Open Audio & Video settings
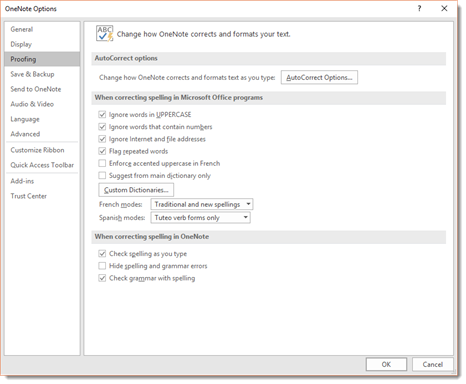Viewport: 466px width, 384px height. coord(42,104)
